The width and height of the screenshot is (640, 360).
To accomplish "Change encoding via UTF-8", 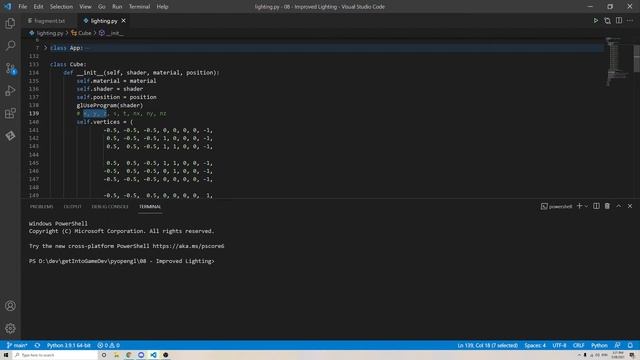I will point(559,345).
